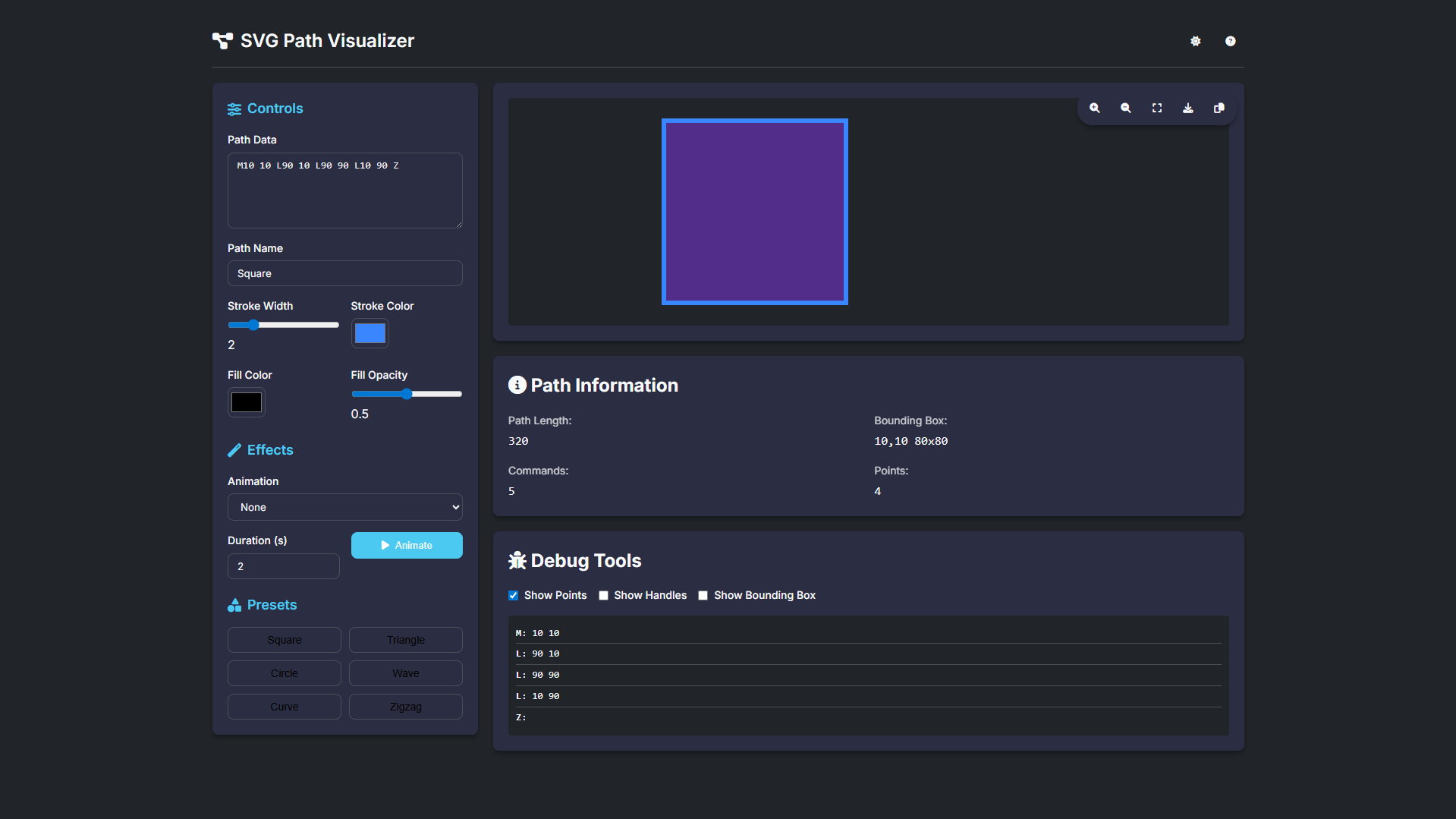This screenshot has width=1456, height=819.
Task: Click the Animate button
Action: (x=407, y=545)
